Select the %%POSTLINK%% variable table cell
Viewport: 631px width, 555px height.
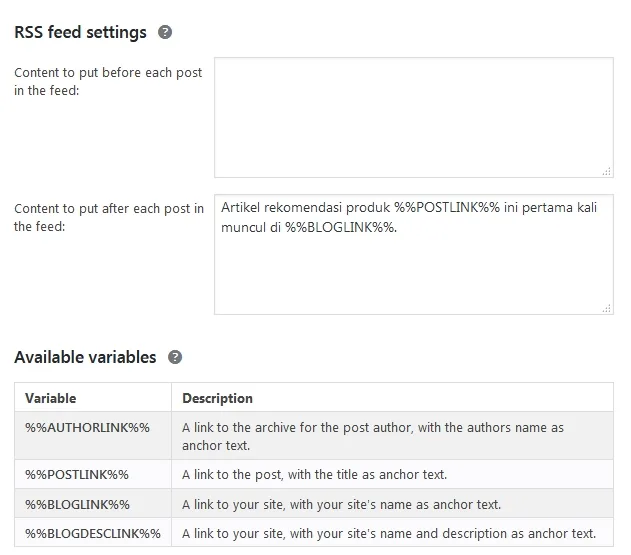tap(77, 475)
